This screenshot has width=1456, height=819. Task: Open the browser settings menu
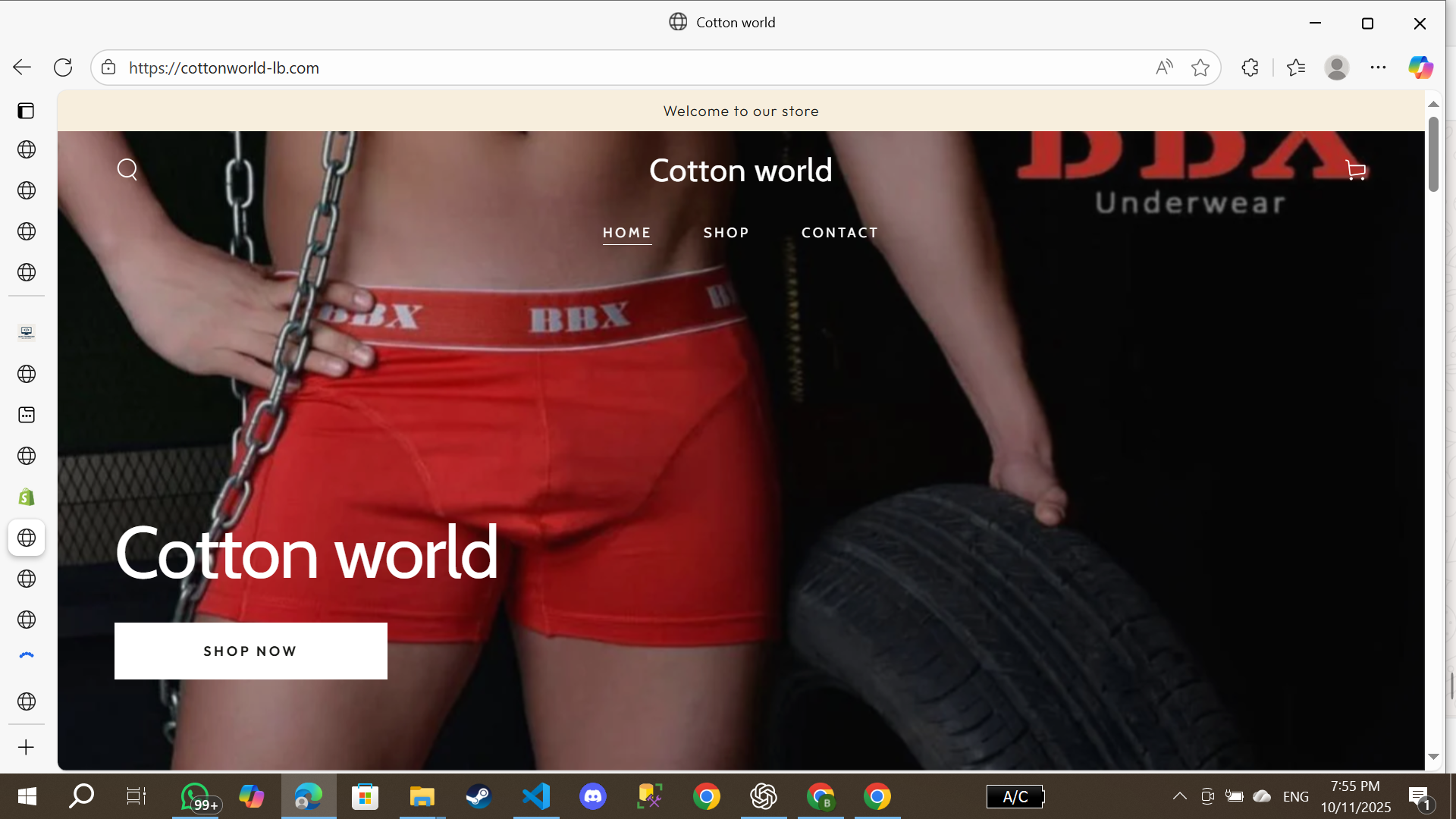tap(1379, 67)
